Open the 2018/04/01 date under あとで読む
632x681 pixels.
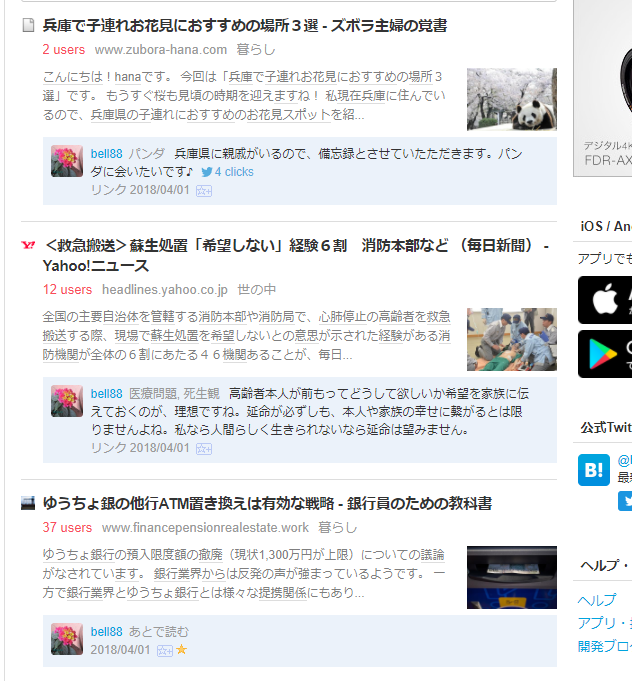120,650
